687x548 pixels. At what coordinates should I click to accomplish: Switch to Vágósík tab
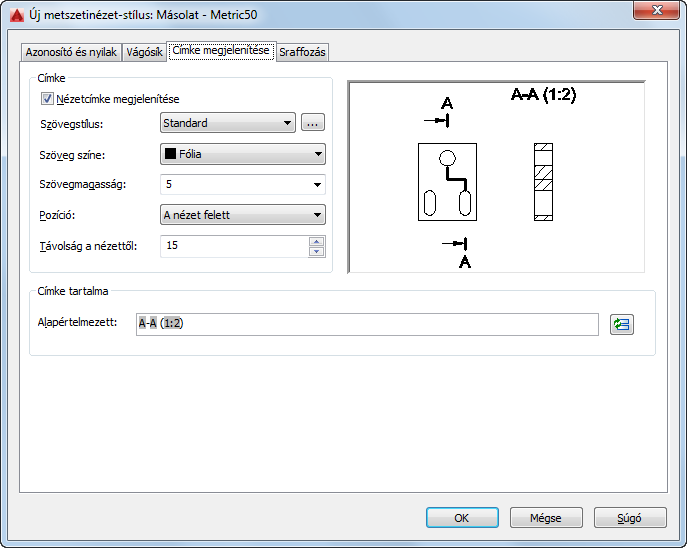(144, 52)
